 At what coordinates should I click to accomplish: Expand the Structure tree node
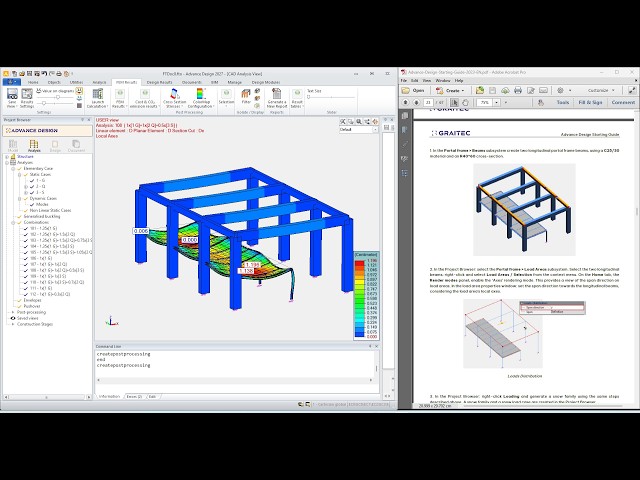pyautogui.click(x=7, y=157)
